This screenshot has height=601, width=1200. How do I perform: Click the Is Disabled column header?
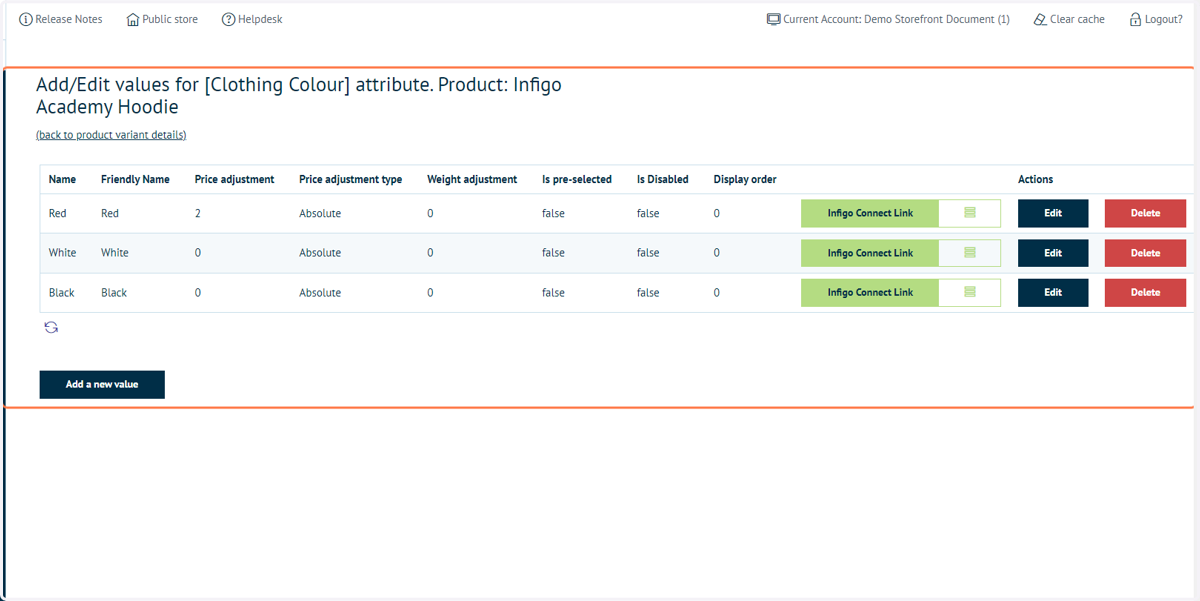coord(663,179)
